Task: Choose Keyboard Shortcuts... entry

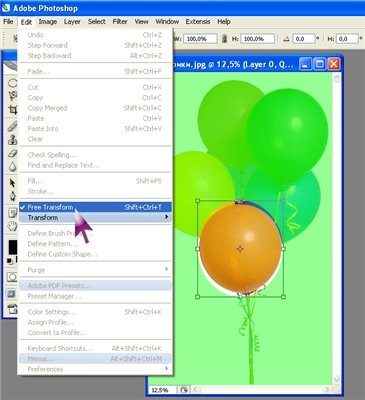Action: (x=95, y=348)
